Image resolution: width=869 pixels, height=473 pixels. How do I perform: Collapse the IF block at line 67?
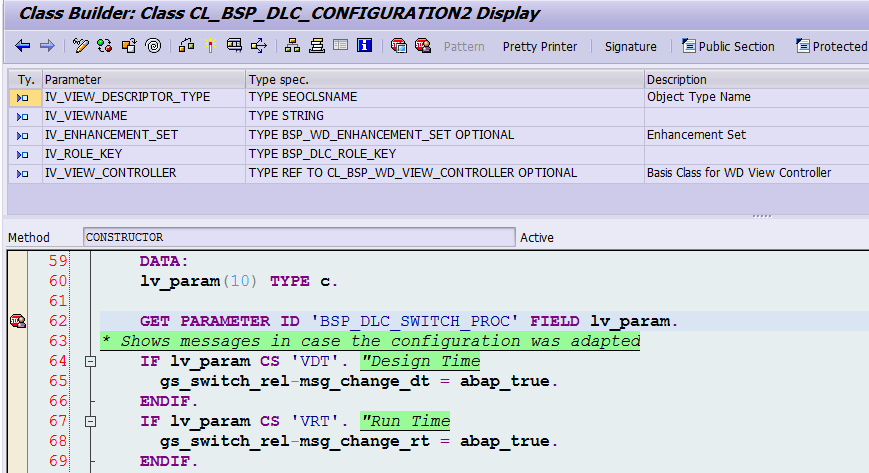91,421
